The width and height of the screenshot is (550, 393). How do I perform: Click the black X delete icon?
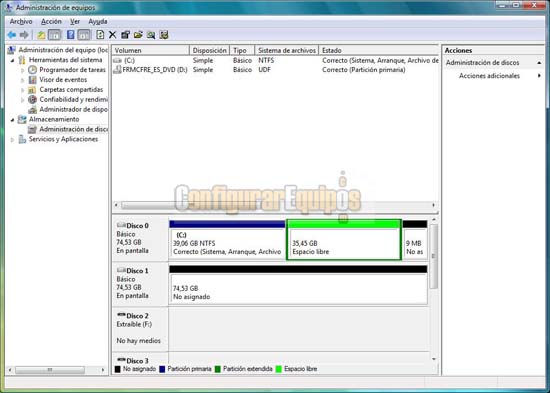(113, 35)
